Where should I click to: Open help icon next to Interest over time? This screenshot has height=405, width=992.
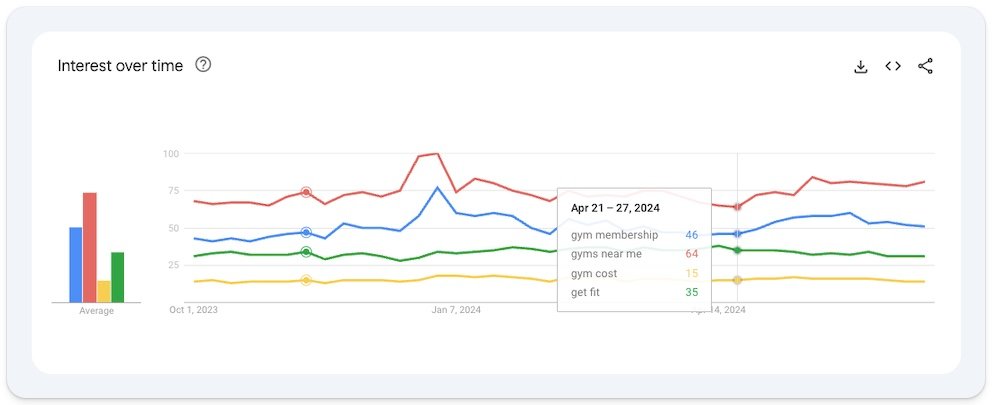[x=203, y=65]
